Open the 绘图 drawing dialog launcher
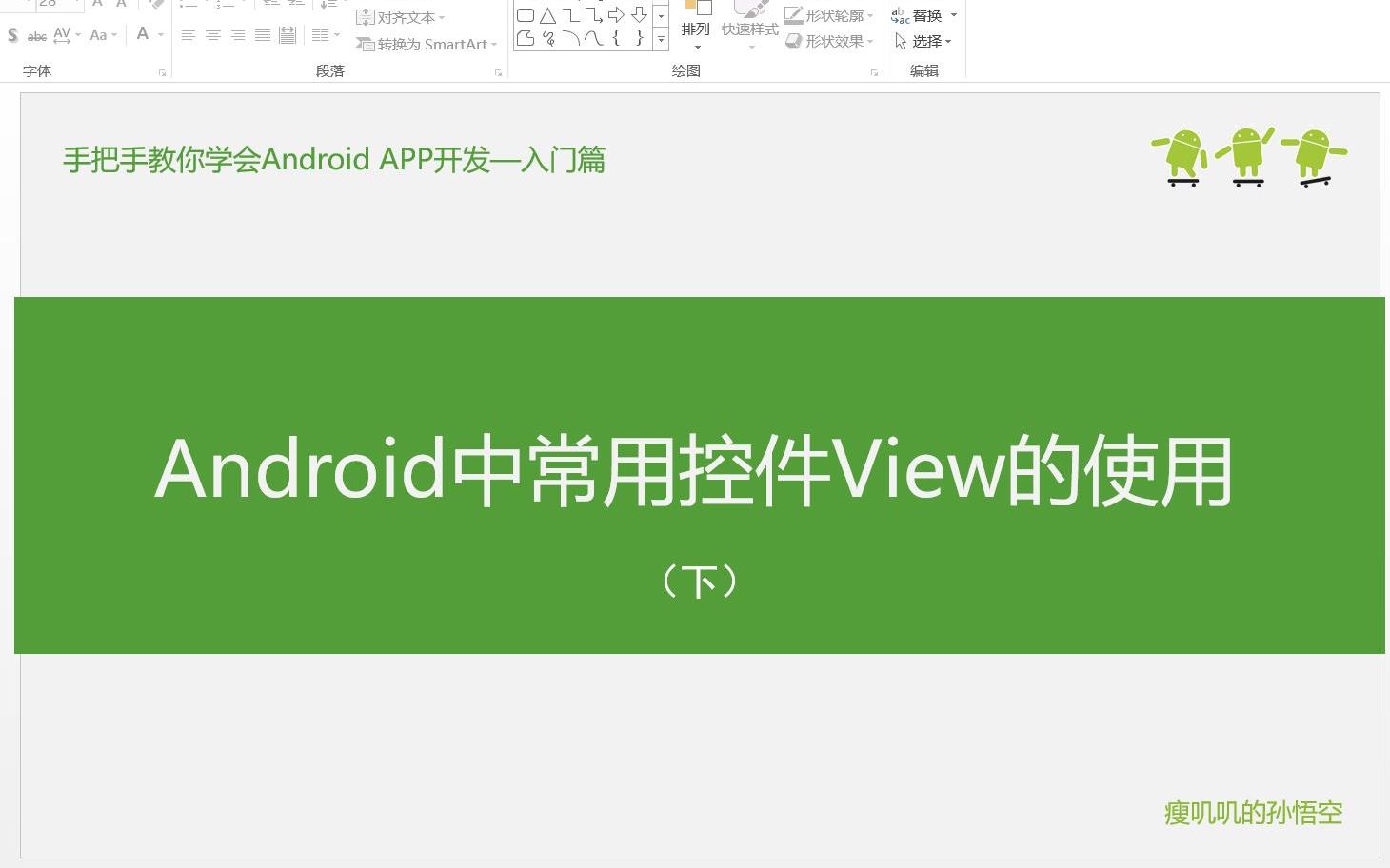 coord(874,72)
